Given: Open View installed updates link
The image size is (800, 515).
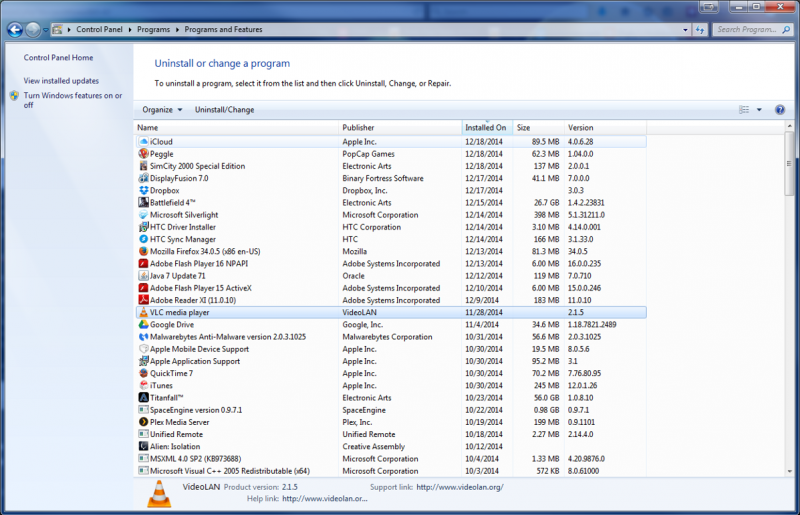Looking at the screenshot, I should 61,81.
